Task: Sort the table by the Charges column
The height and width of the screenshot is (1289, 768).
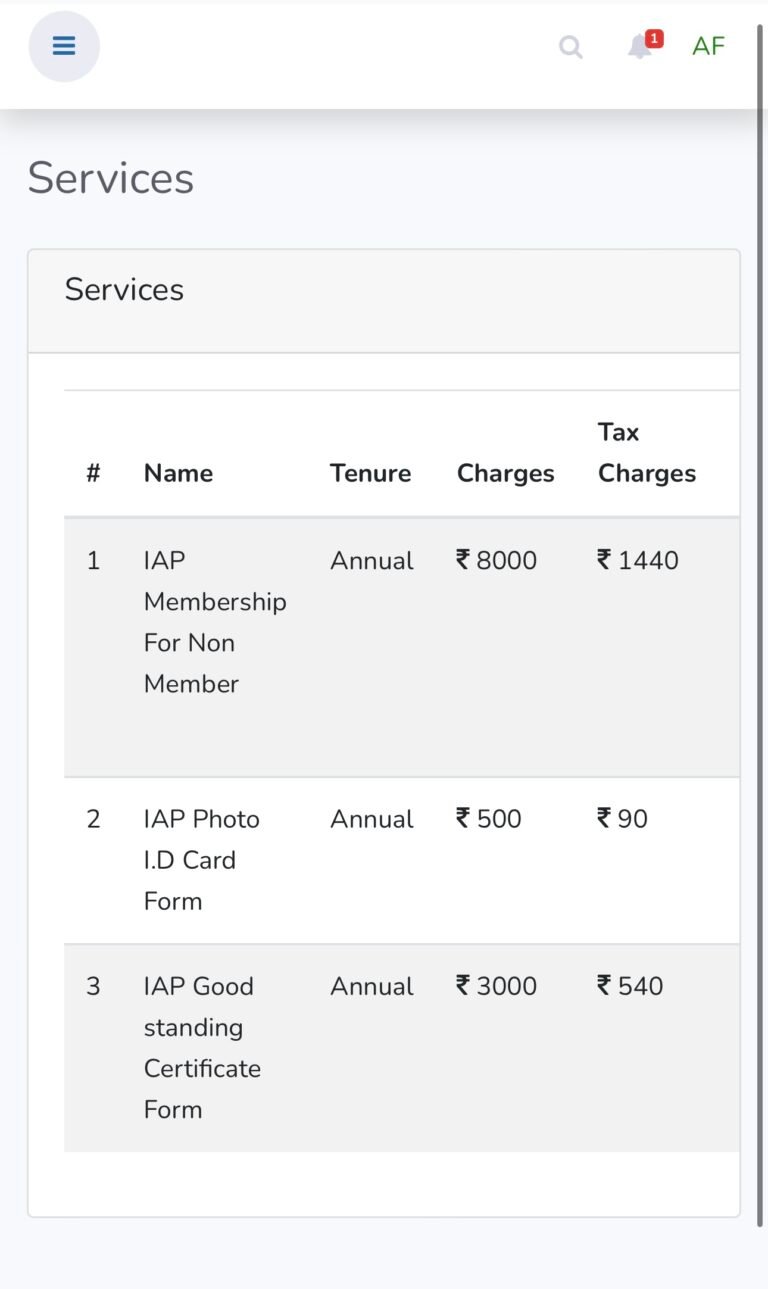Action: (x=505, y=472)
